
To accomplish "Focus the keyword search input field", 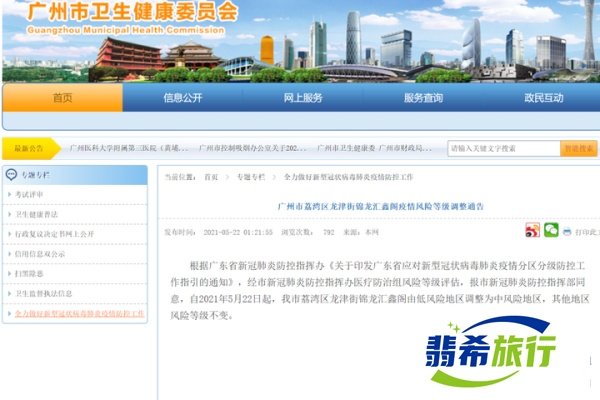I will 504,149.
